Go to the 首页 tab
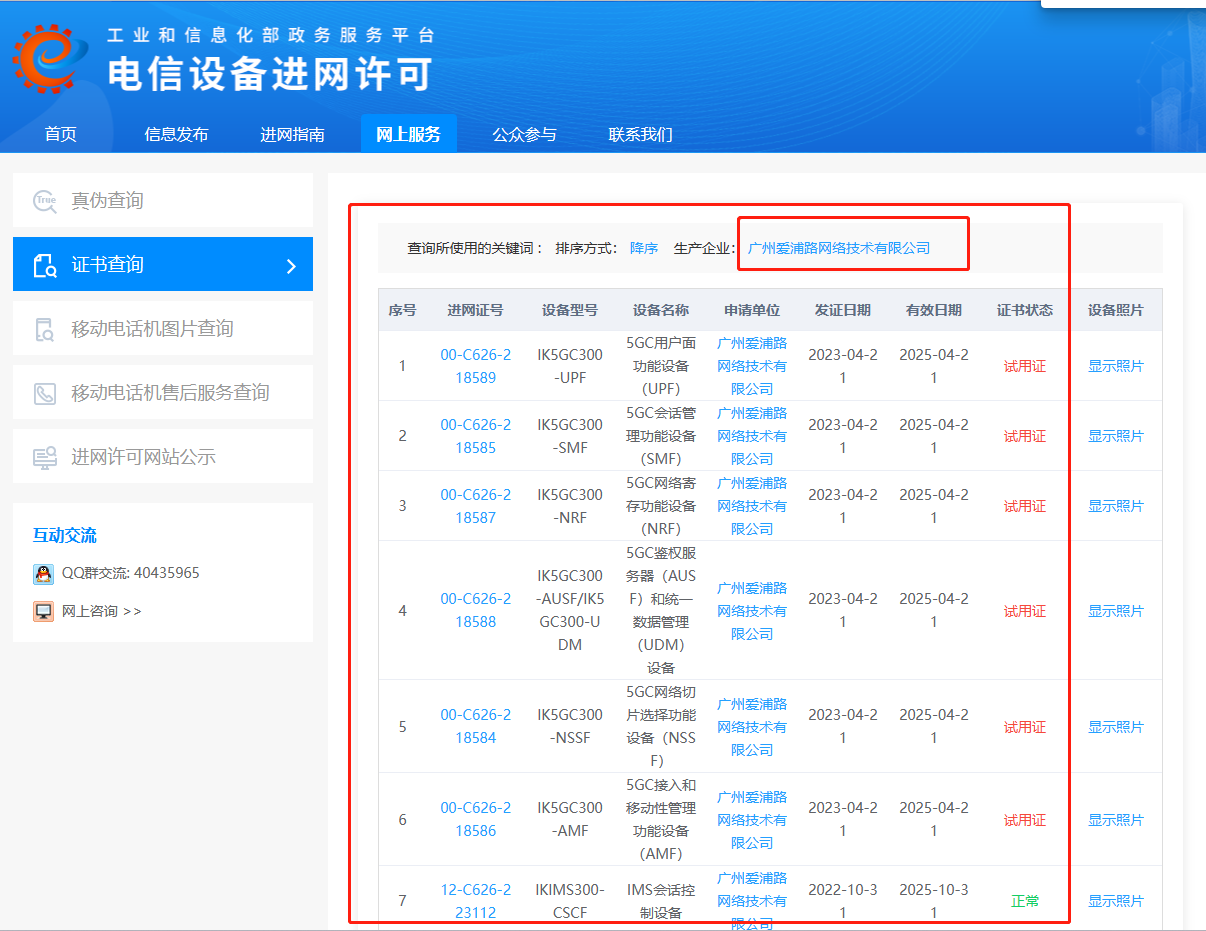The image size is (1206, 931). [61, 134]
